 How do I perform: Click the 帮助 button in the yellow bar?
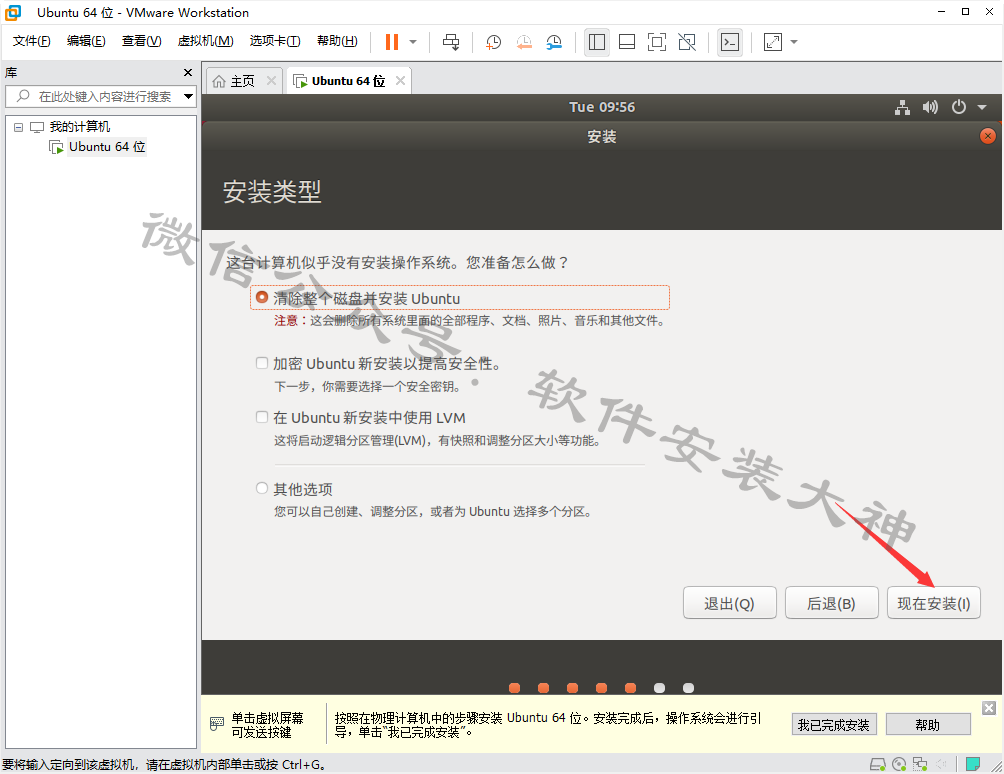click(928, 725)
